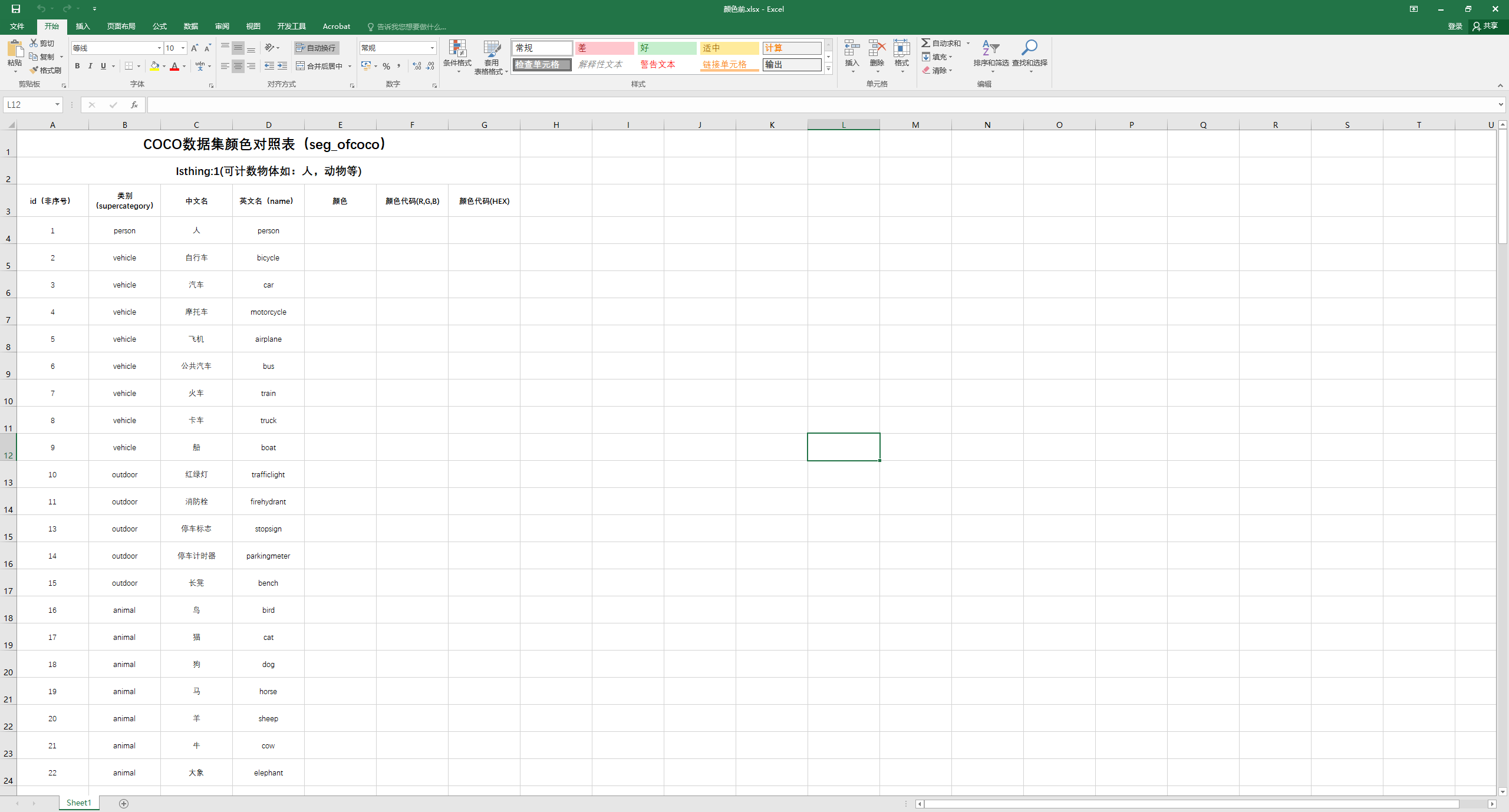This screenshot has height=812, width=1509.
Task: Toggle align right
Action: click(251, 66)
